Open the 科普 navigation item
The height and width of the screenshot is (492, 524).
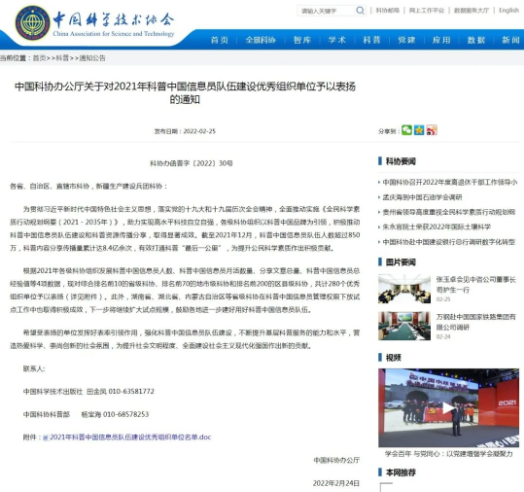[372, 40]
